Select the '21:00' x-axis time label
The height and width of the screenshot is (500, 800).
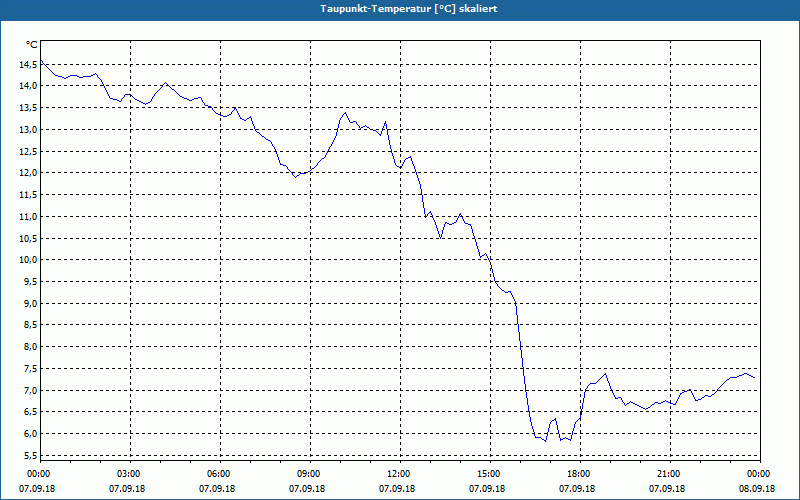point(668,474)
